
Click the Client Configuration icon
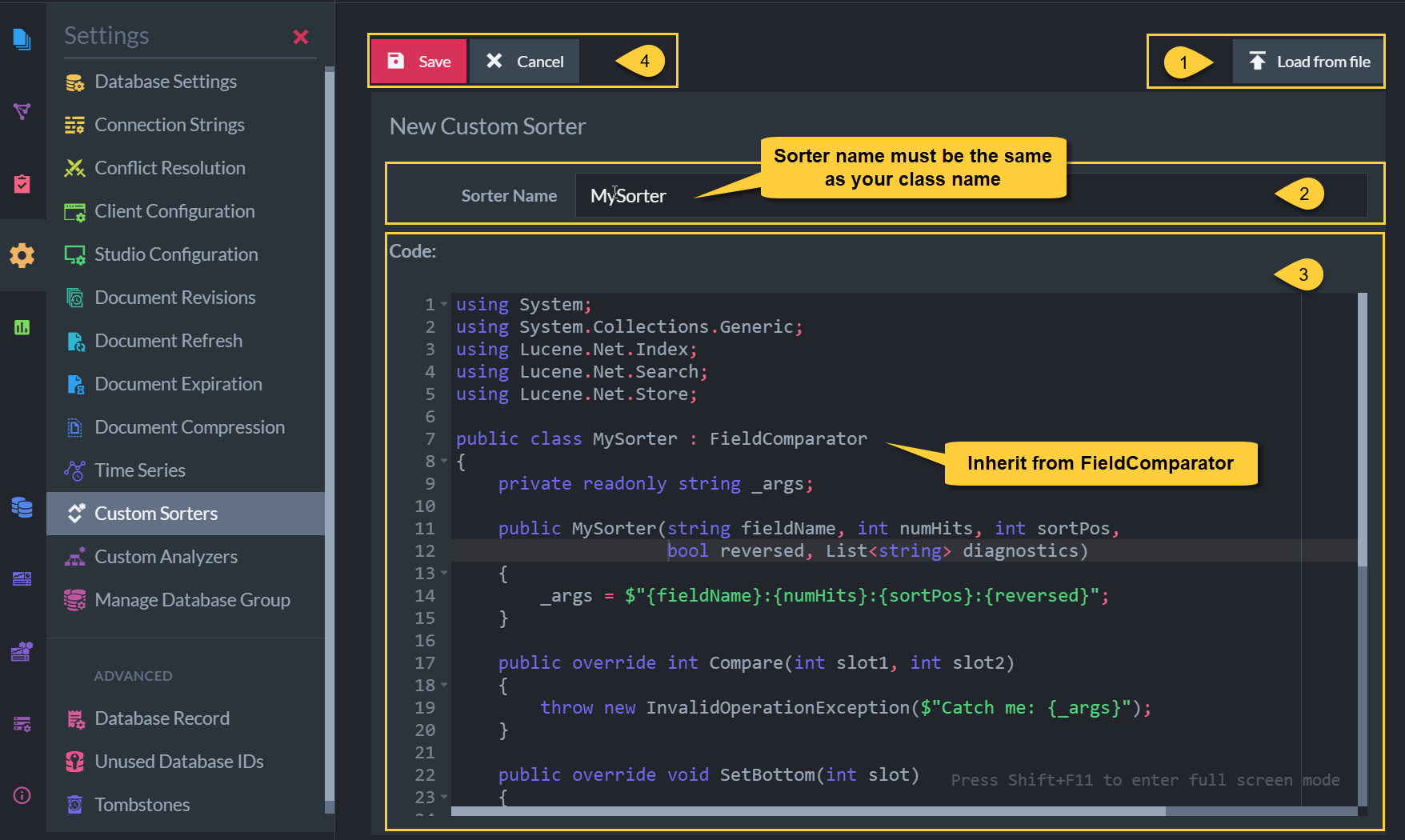pyautogui.click(x=75, y=211)
